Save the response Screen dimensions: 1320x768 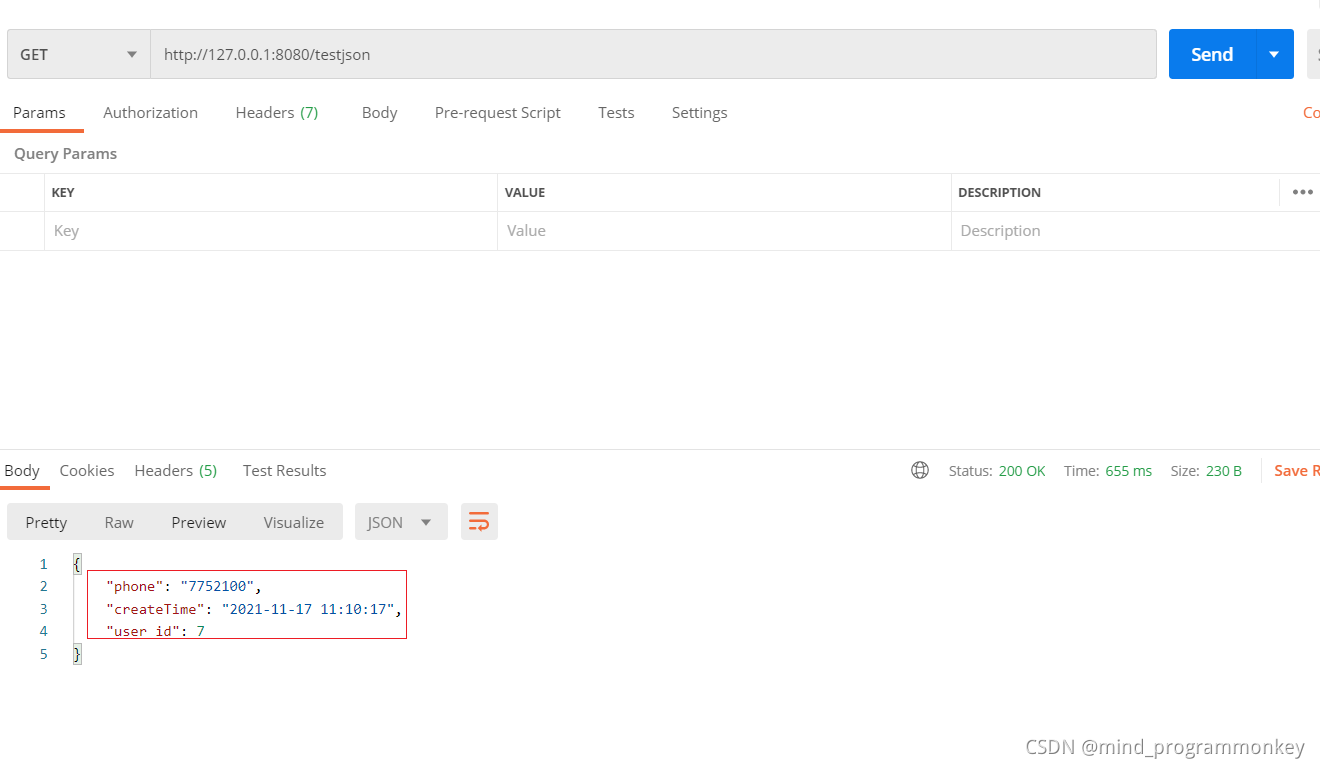pos(1296,471)
